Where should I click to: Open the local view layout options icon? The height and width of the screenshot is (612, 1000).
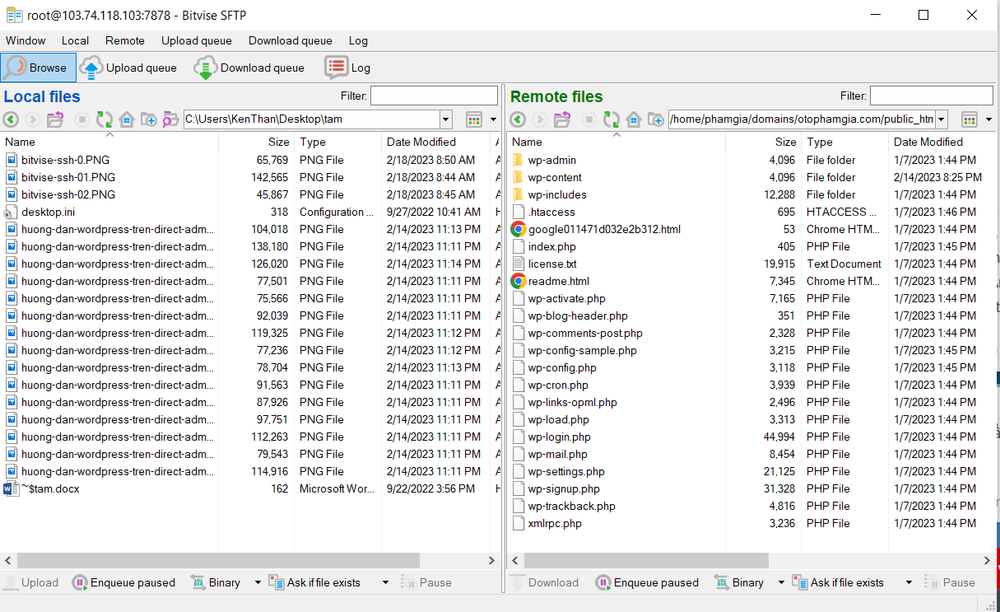(474, 120)
